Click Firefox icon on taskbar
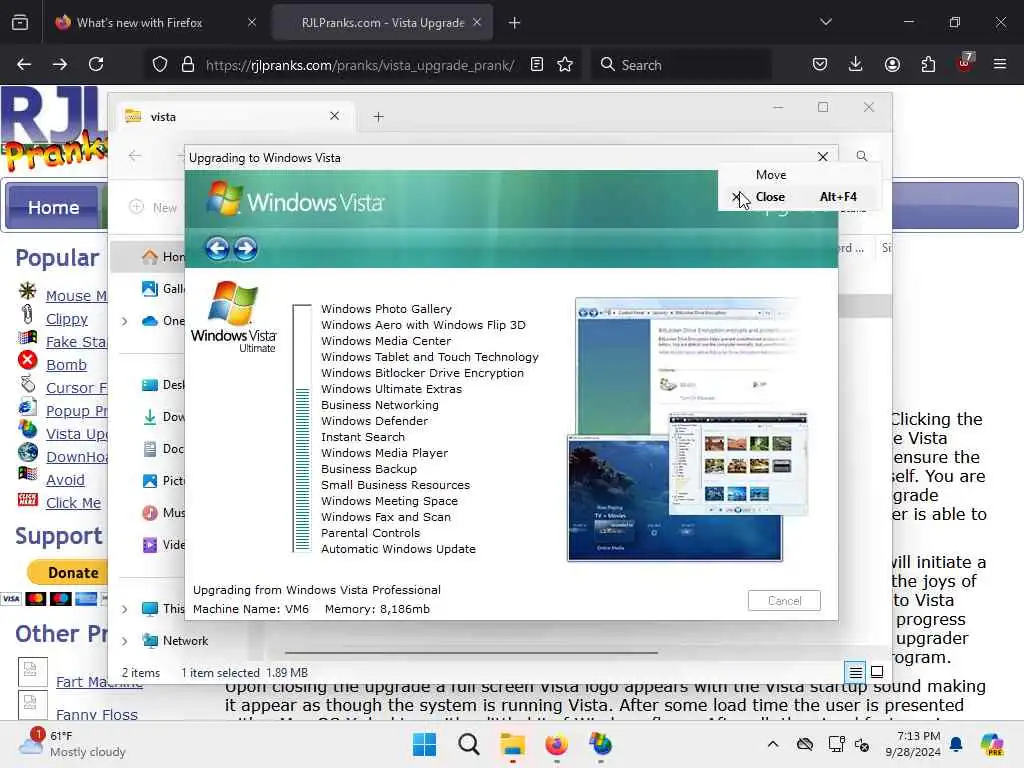This screenshot has width=1024, height=768. tap(556, 744)
